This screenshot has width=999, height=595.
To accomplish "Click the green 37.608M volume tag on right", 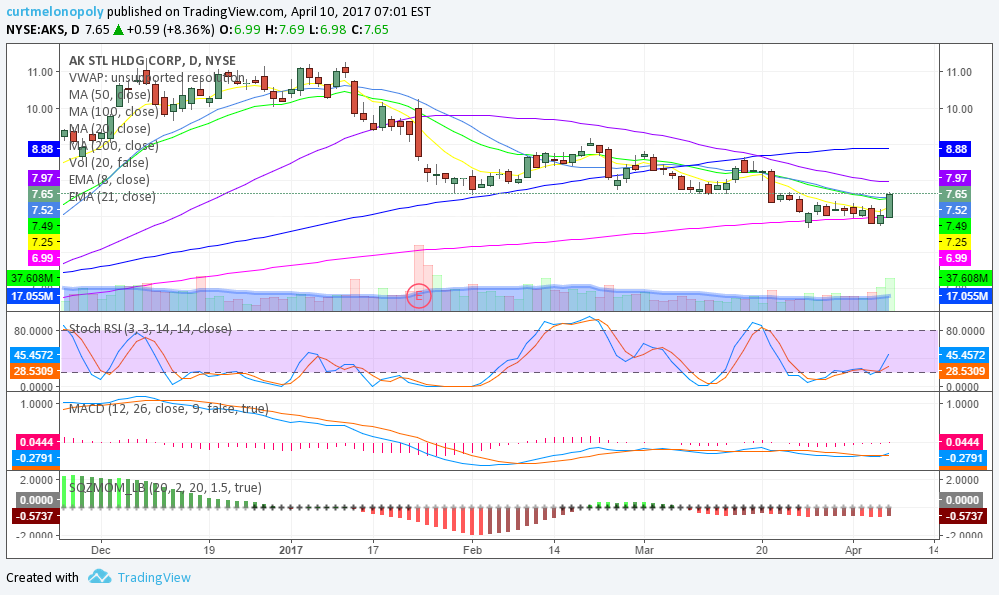I will click(966, 278).
